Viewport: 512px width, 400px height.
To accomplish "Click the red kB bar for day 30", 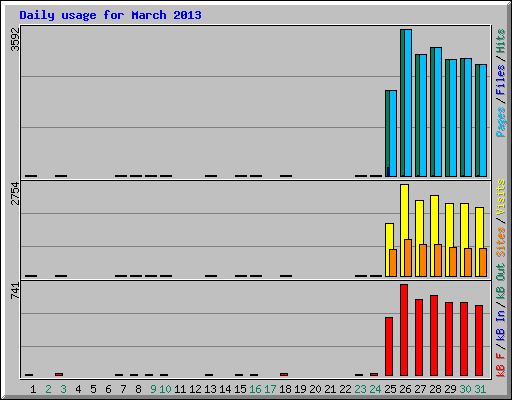I will pos(464,339).
